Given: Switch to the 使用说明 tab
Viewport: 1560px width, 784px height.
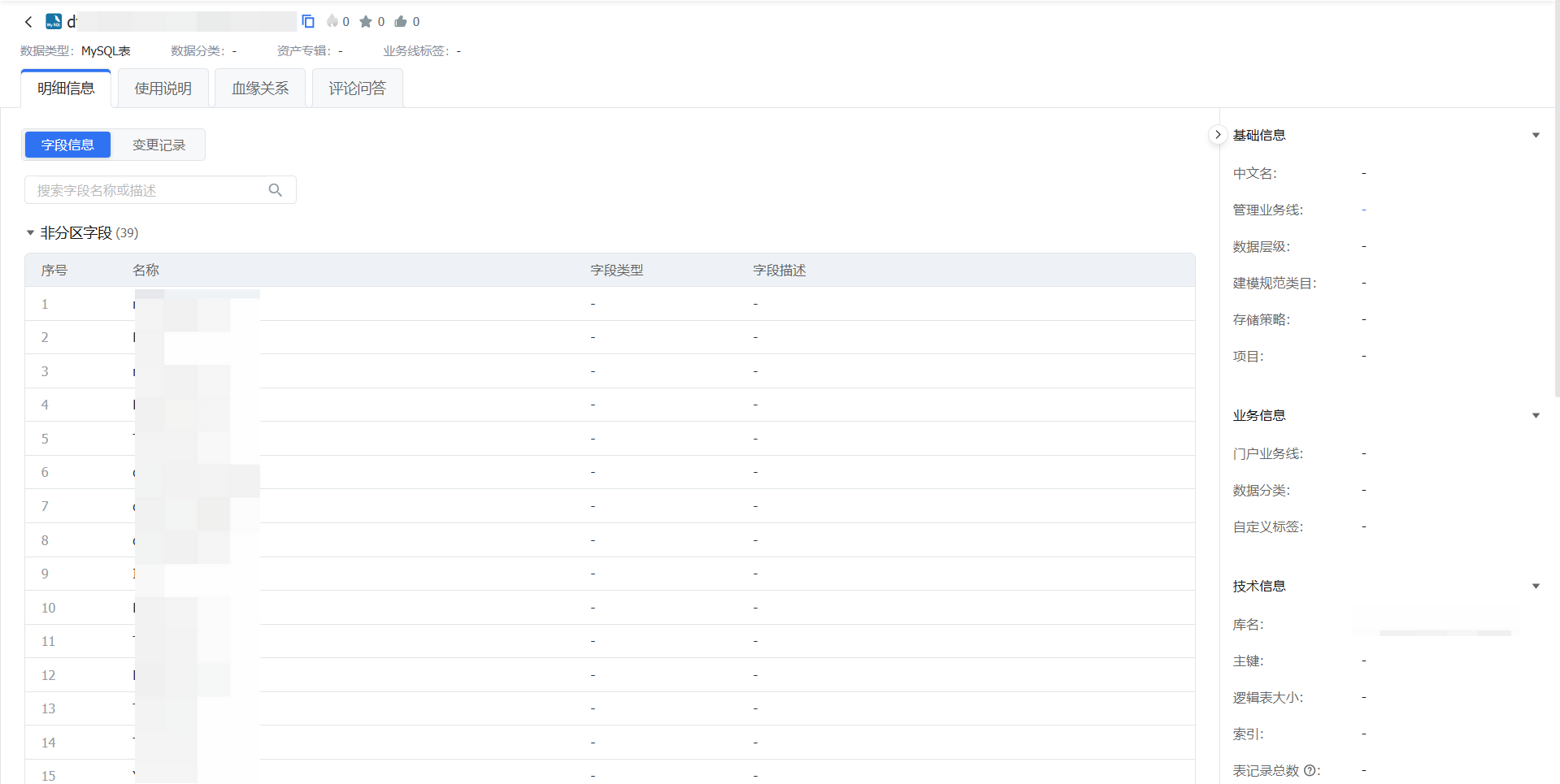Looking at the screenshot, I should point(163,89).
